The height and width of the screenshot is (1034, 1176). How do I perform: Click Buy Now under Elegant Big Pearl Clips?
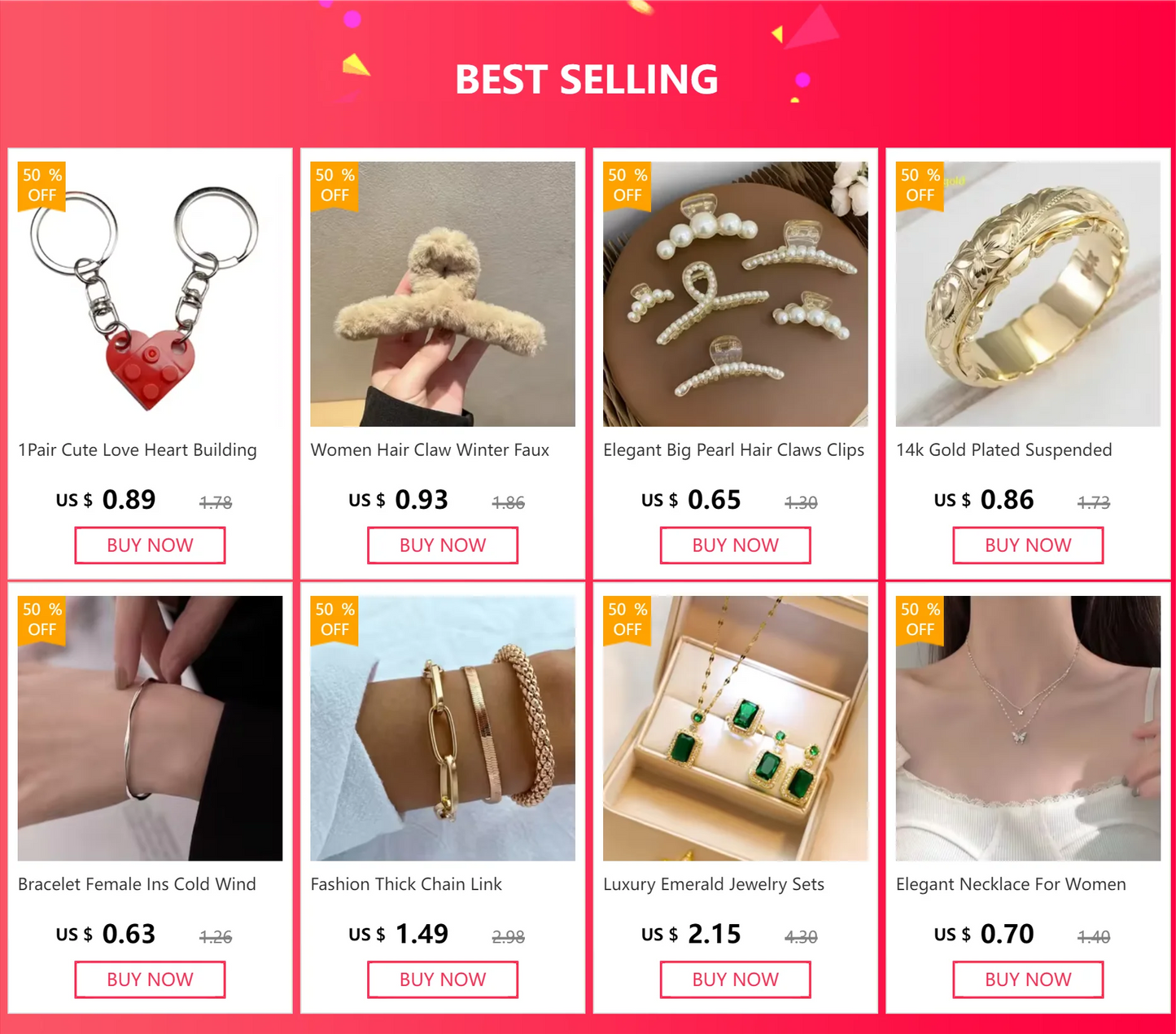point(736,545)
